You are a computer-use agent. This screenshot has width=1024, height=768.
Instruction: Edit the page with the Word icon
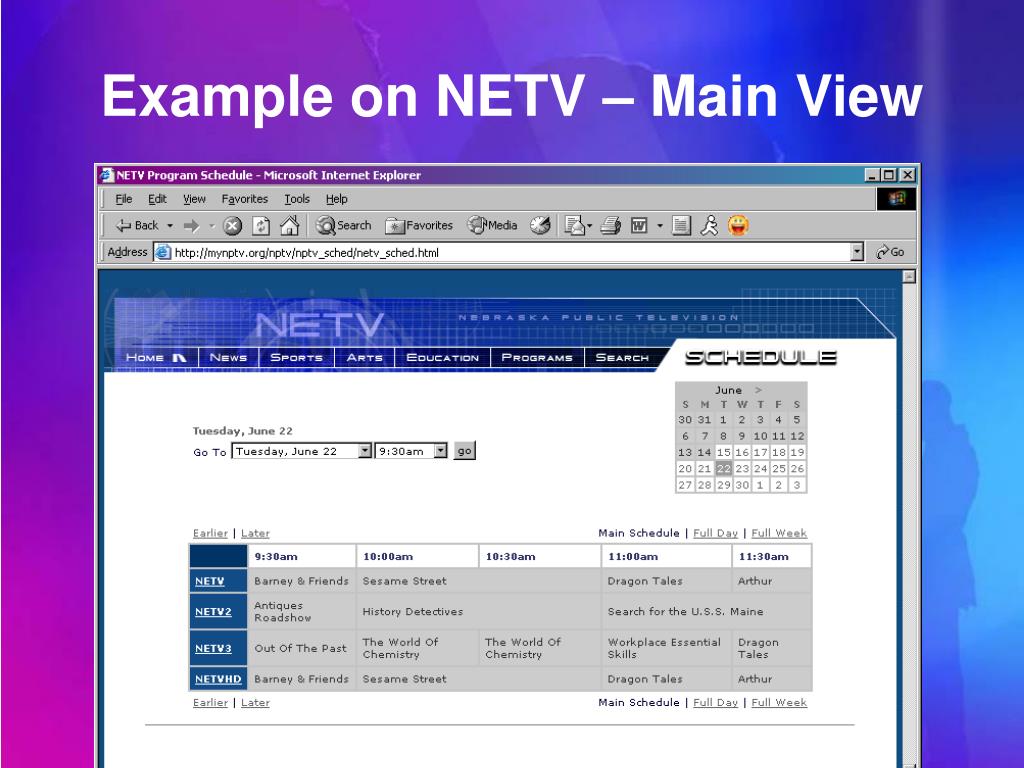pos(639,226)
